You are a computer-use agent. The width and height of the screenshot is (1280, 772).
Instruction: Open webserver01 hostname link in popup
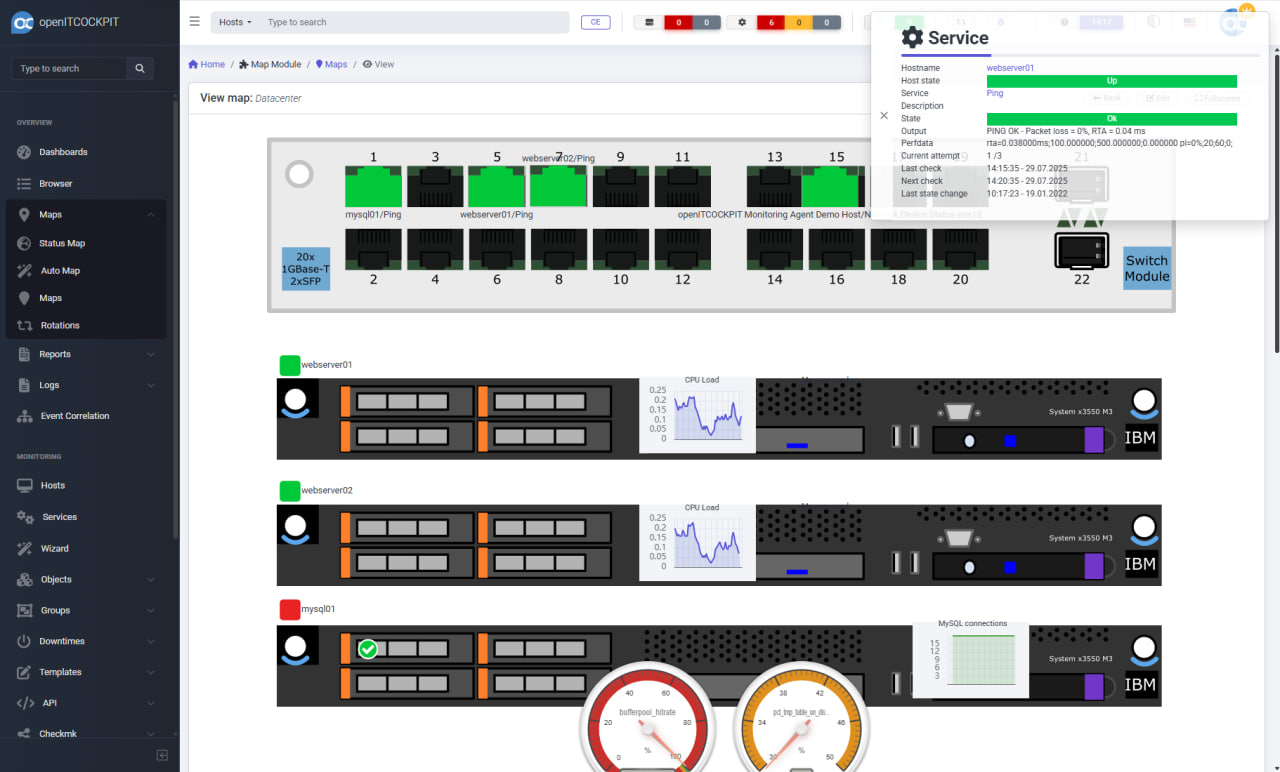tap(1010, 68)
